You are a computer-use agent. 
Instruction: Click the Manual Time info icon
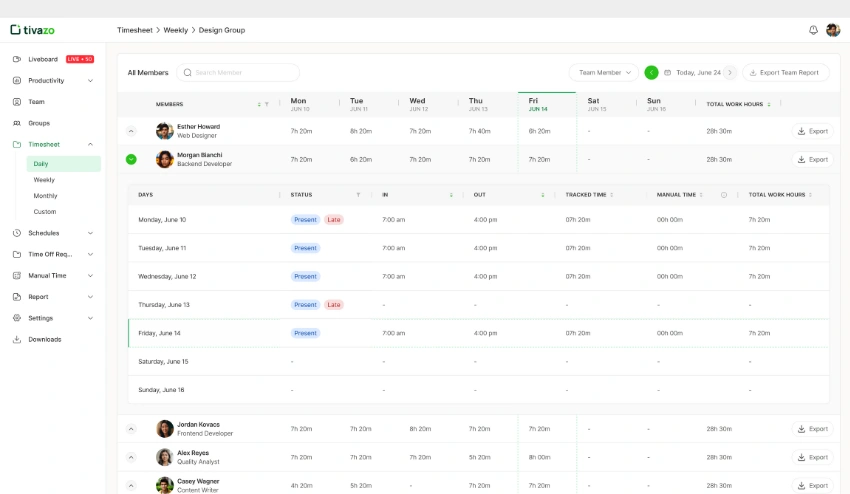[x=724, y=195]
